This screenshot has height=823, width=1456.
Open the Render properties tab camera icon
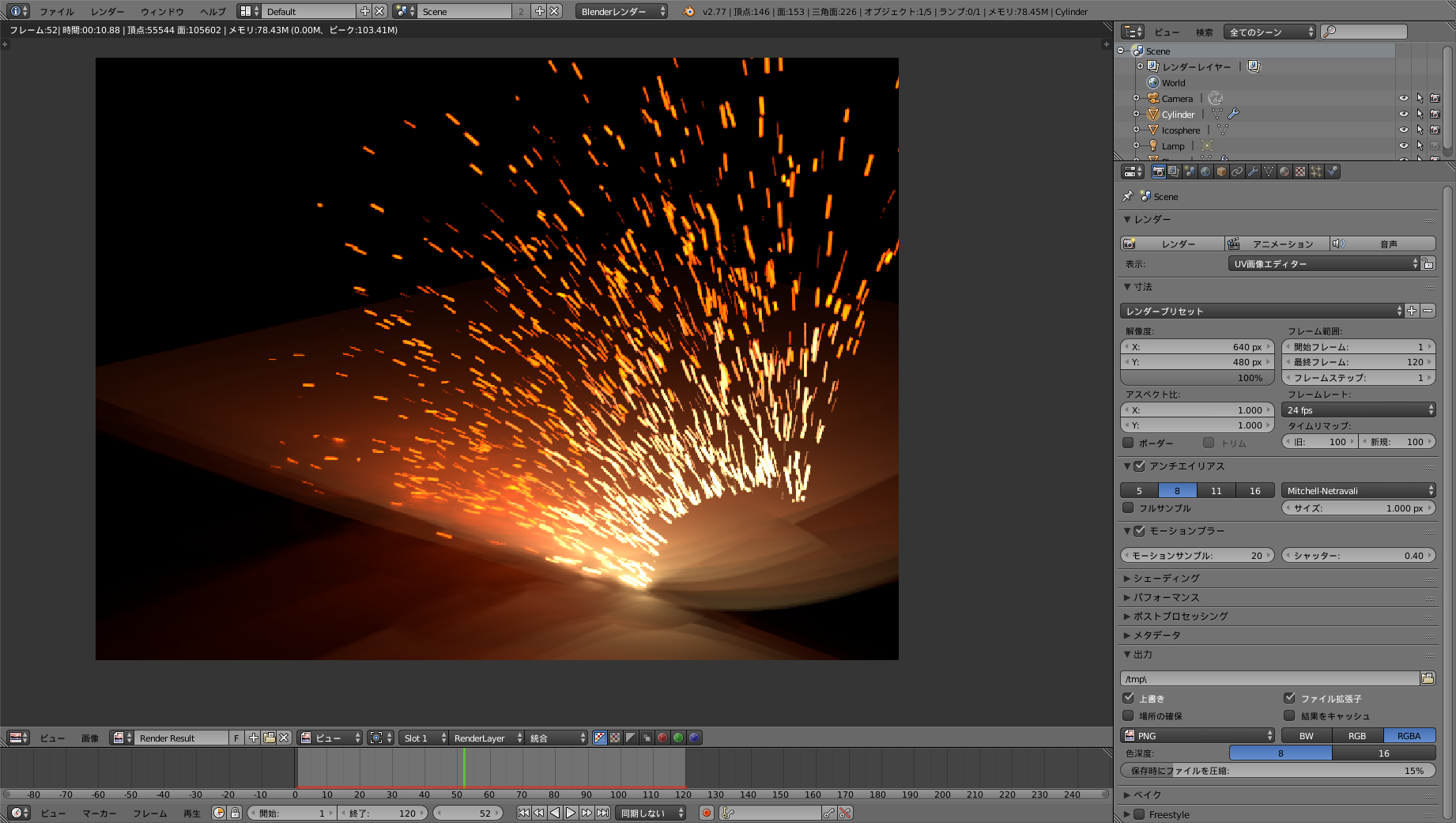point(1158,172)
